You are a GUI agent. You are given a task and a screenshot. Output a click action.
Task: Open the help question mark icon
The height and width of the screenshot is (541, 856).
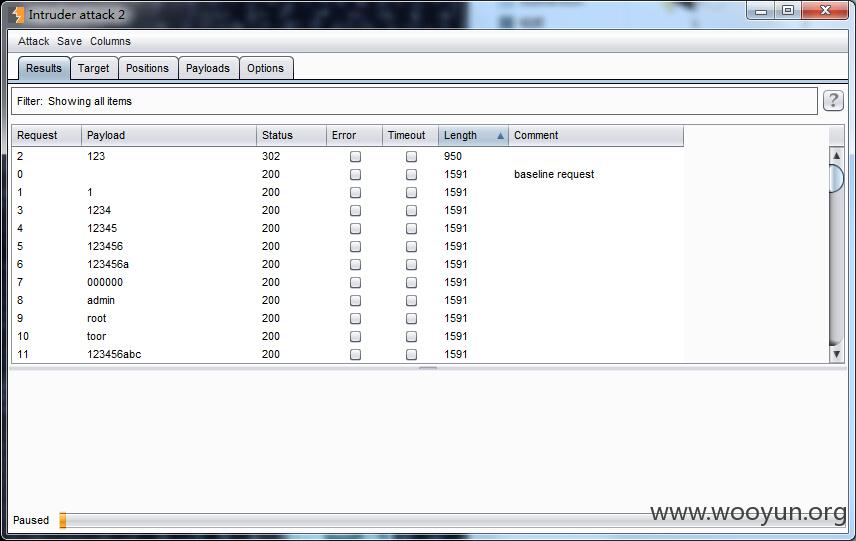coord(833,100)
